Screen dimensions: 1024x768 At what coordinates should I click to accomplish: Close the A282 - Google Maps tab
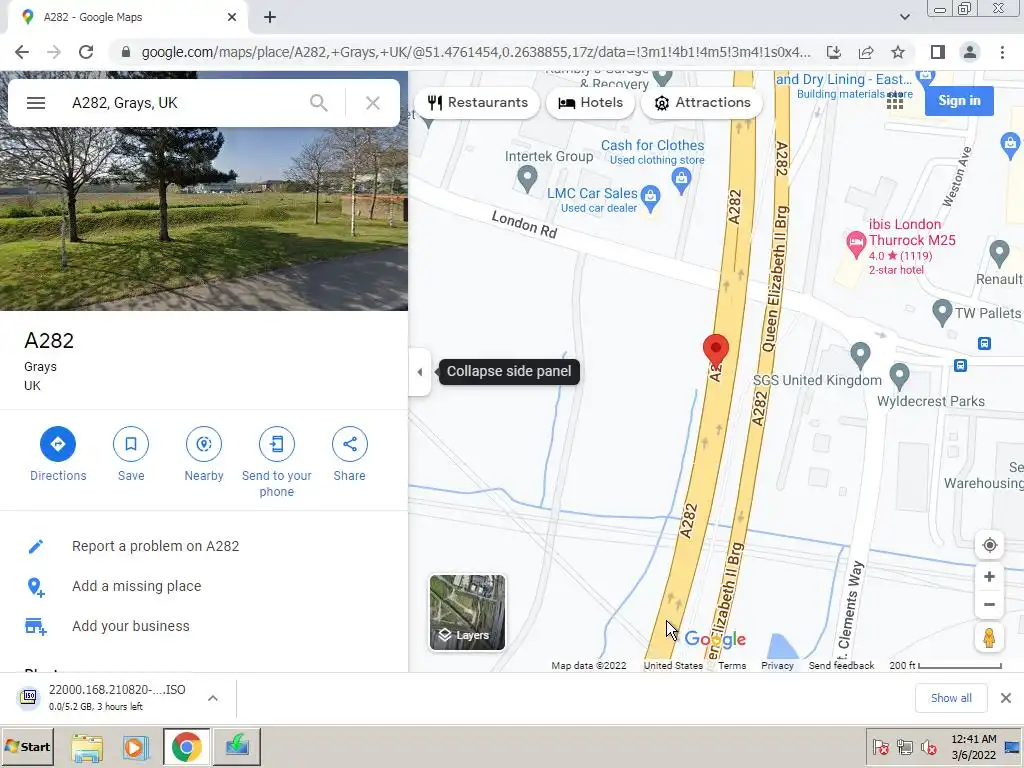pyautogui.click(x=232, y=18)
